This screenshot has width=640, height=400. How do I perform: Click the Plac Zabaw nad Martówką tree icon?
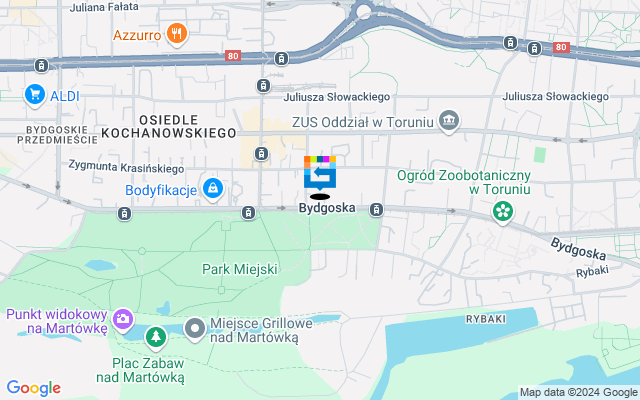point(156,338)
